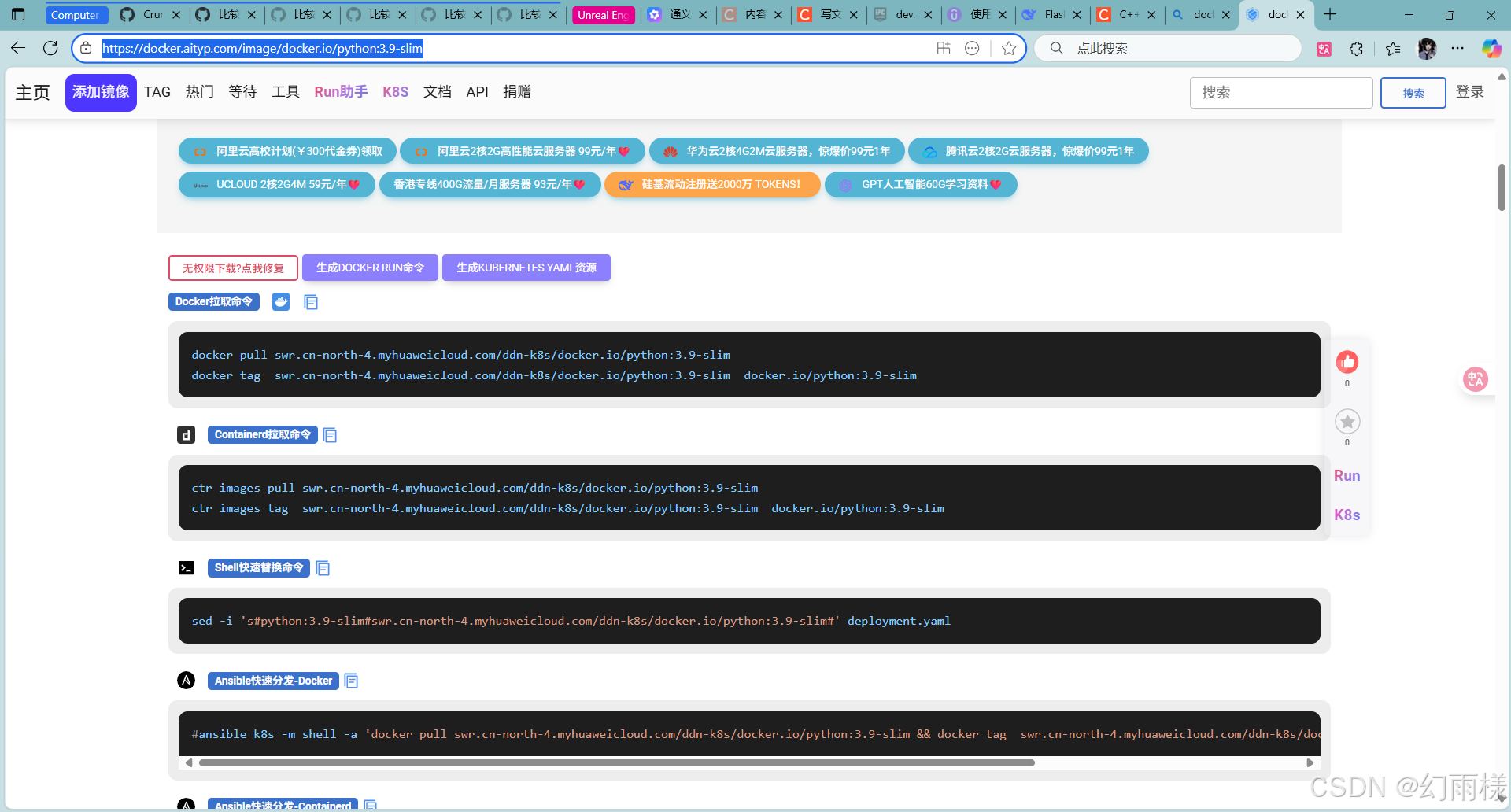This screenshot has width=1511, height=812.
Task: Open browser favorites list icon
Action: click(1393, 49)
